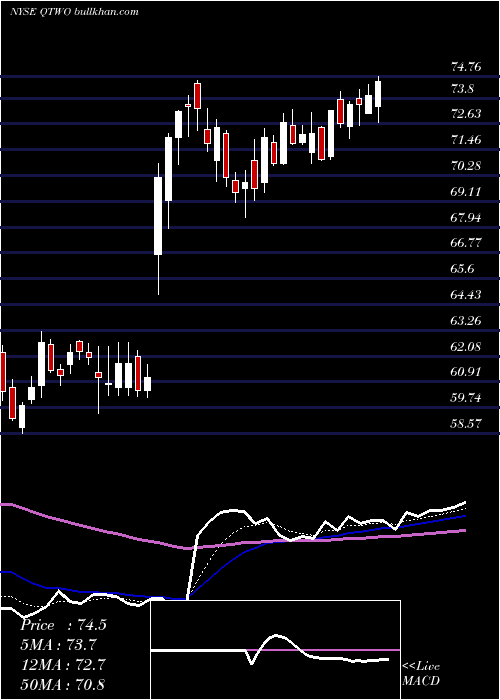
Task: Click the 65.6 price axis label
Action: [462, 269]
